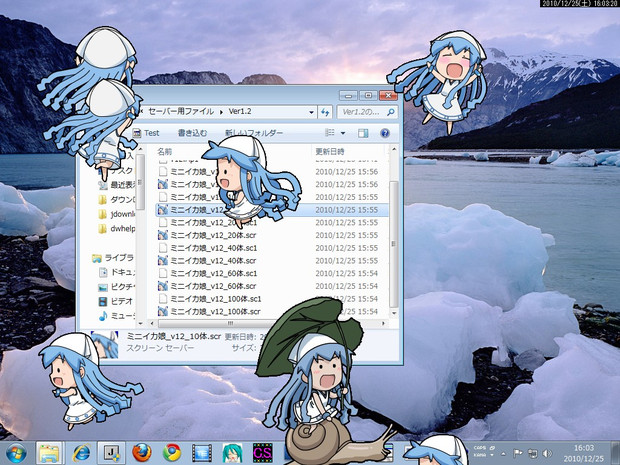Select file ミニイカ娘_v12_100体.sc1
The width and height of the screenshot is (620, 465).
(x=216, y=299)
